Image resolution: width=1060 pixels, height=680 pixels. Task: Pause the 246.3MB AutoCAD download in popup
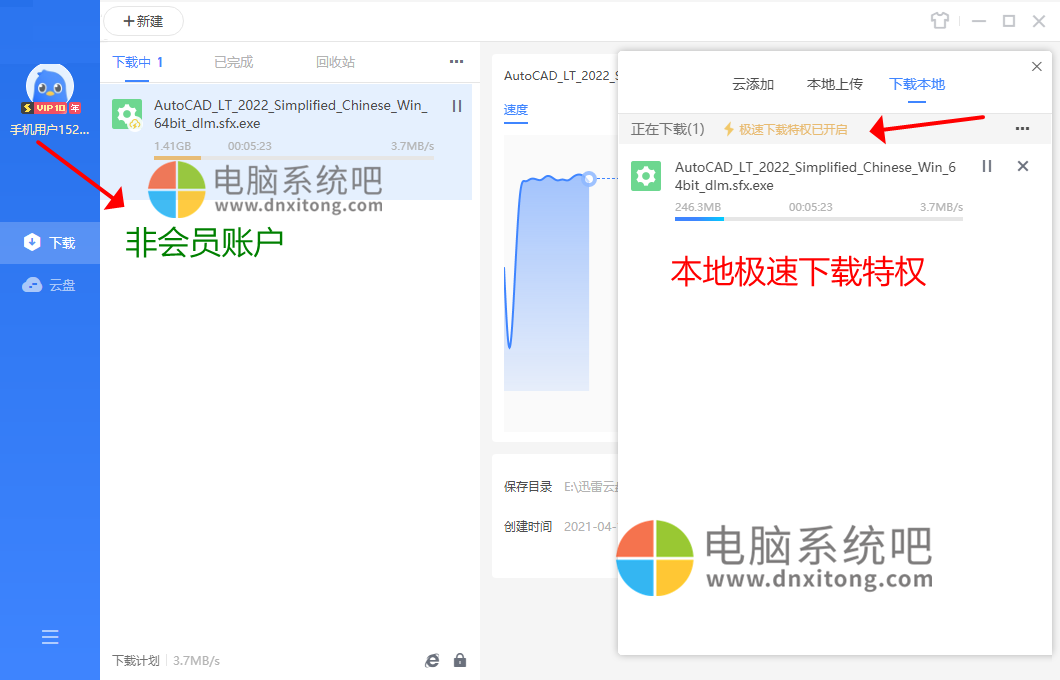point(987,166)
